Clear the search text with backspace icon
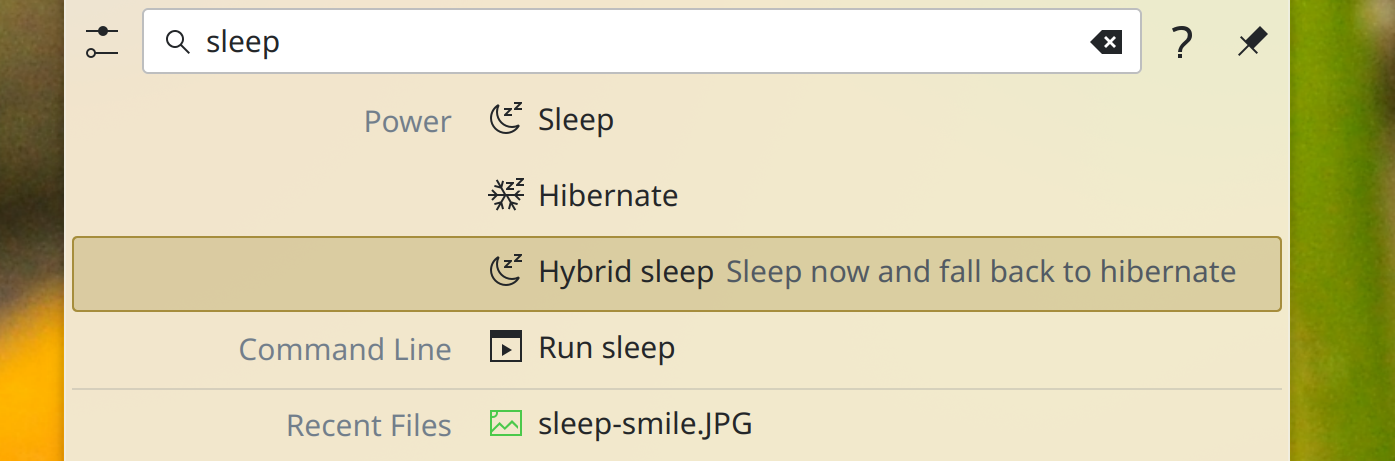The image size is (1395, 461). coord(1105,42)
